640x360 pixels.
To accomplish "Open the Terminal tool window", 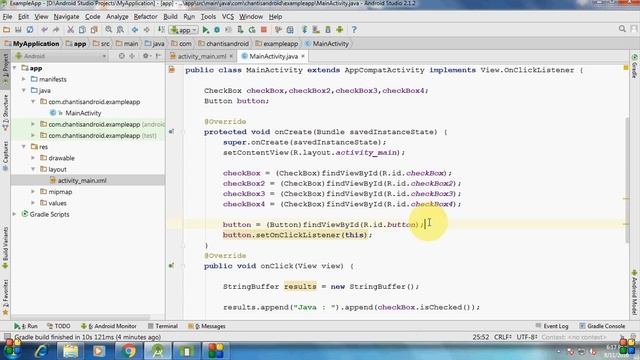I will click(x=162, y=326).
